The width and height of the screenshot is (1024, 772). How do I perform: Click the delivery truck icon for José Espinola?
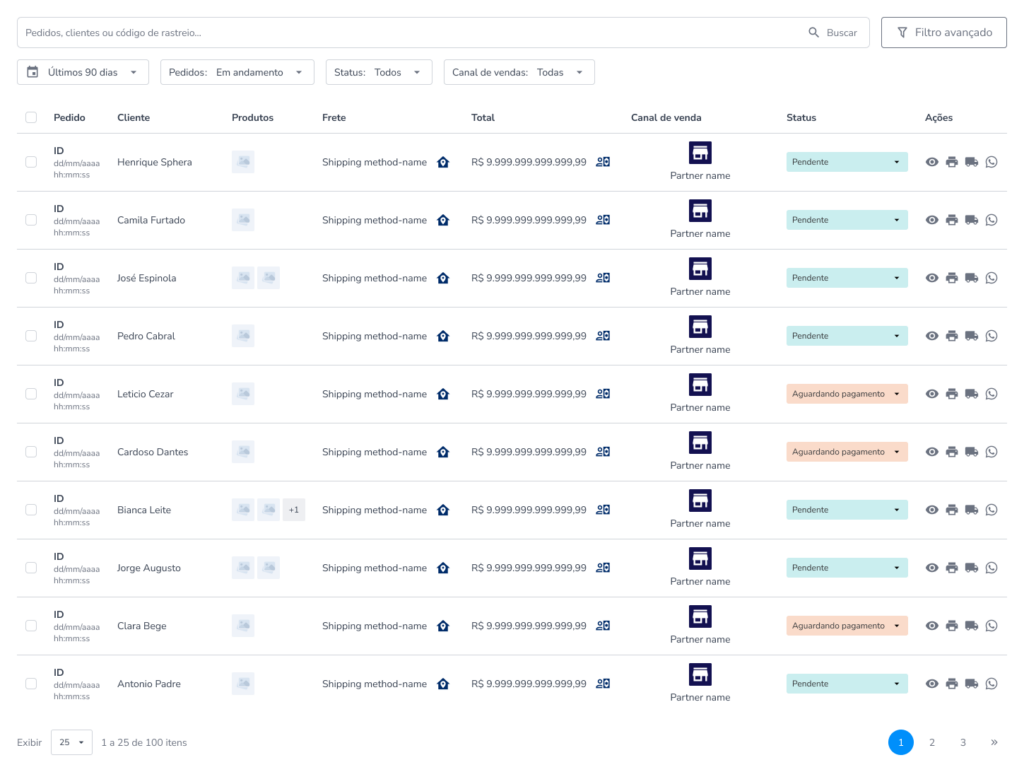(x=971, y=278)
